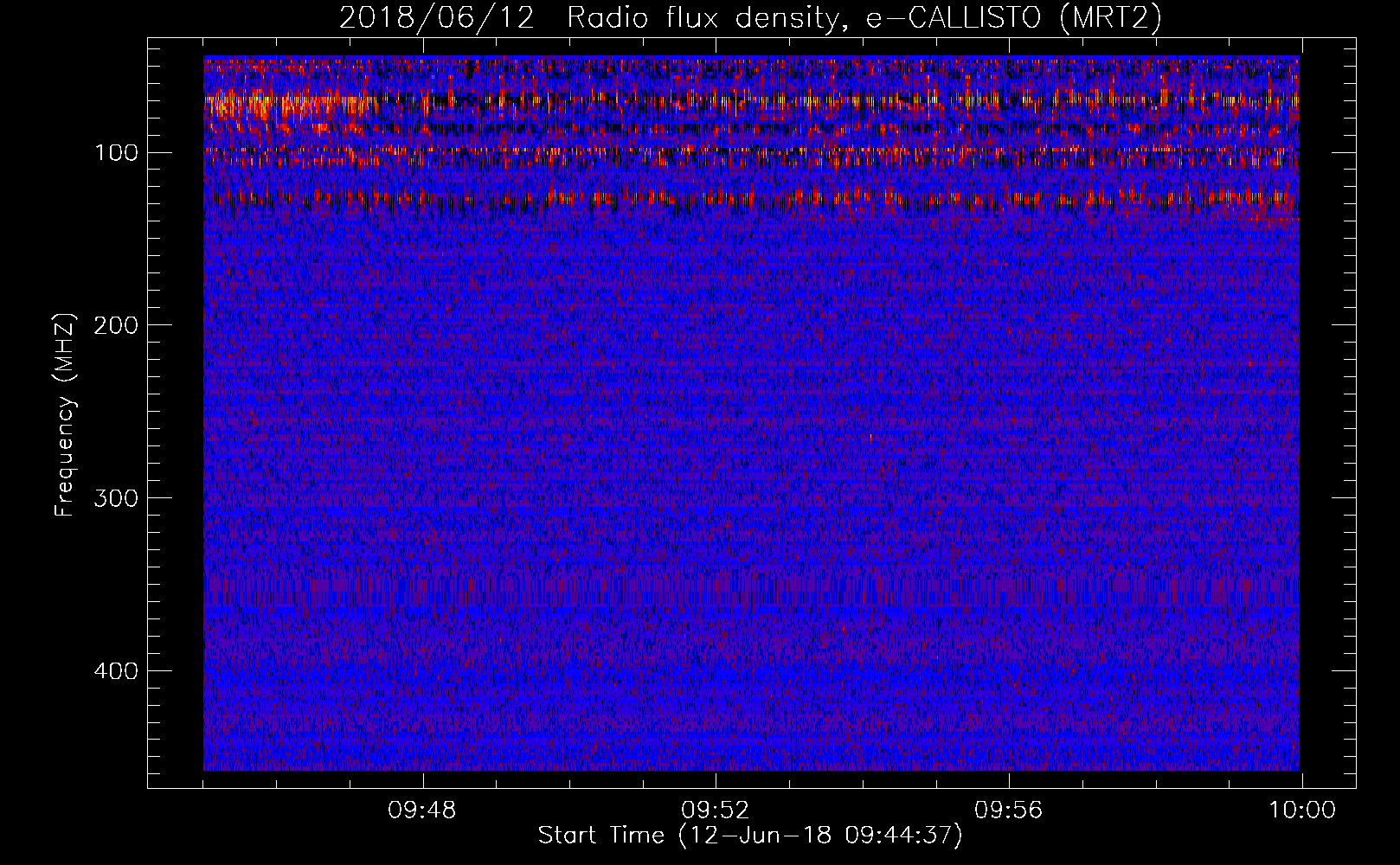Click the 'Frequency (MHZ)' axis label
The width and height of the screenshot is (1400, 865).
click(65, 414)
